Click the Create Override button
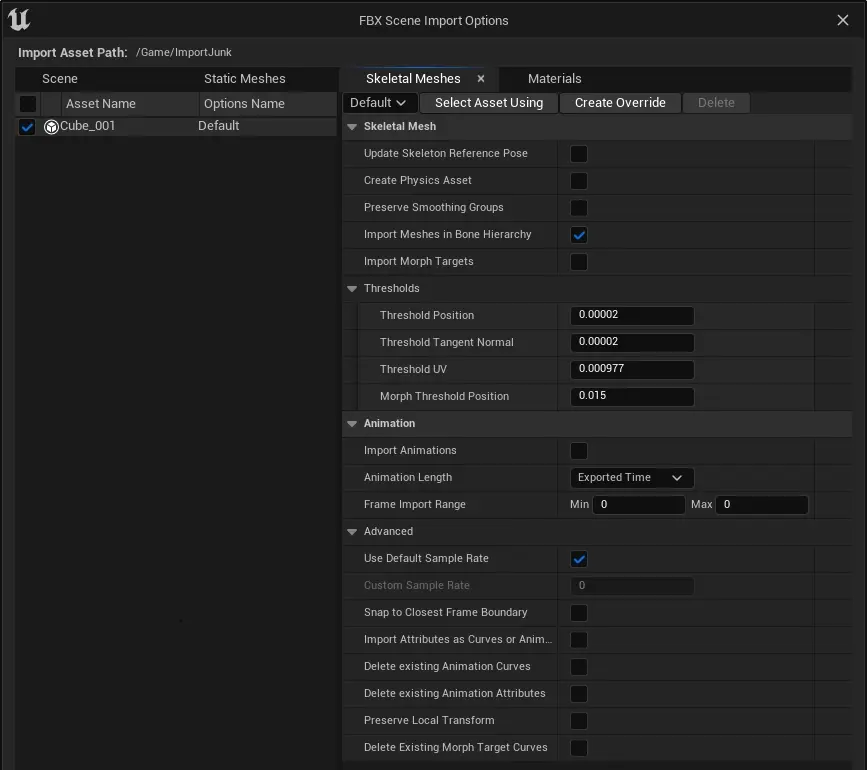This screenshot has height=770, width=867. click(x=620, y=103)
